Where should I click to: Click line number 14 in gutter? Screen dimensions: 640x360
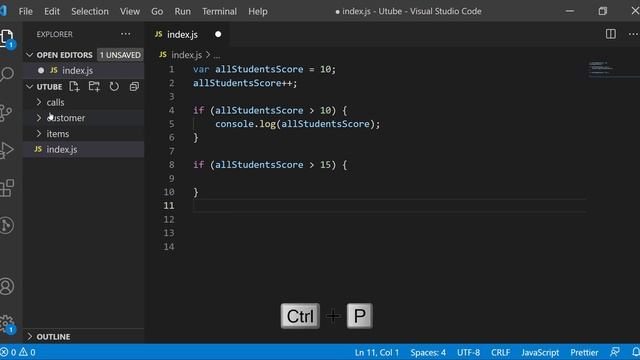[169, 247]
